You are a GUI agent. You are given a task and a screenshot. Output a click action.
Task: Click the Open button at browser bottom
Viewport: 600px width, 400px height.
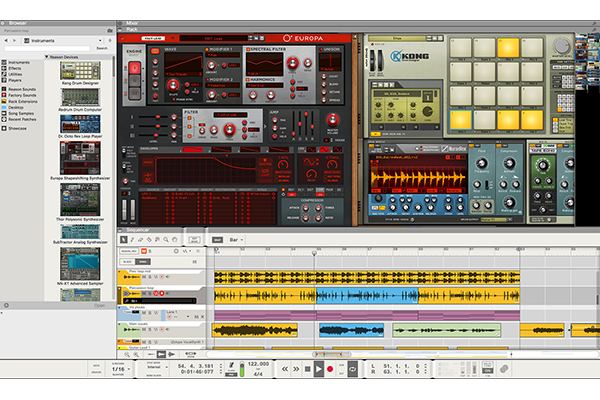99,305
